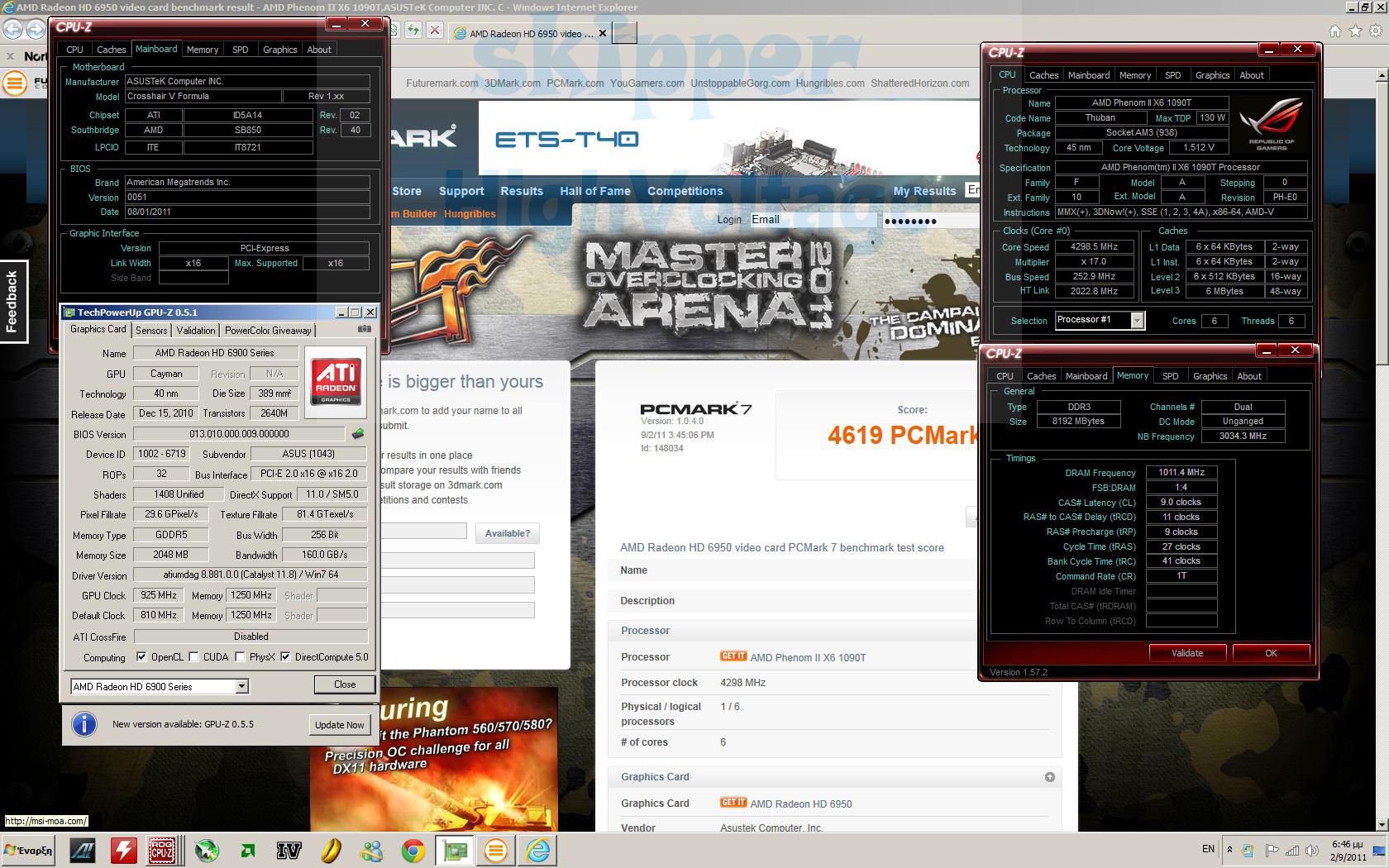Open the 3DMark.com link
Screen dimensions: 1389x868
[x=513, y=83]
